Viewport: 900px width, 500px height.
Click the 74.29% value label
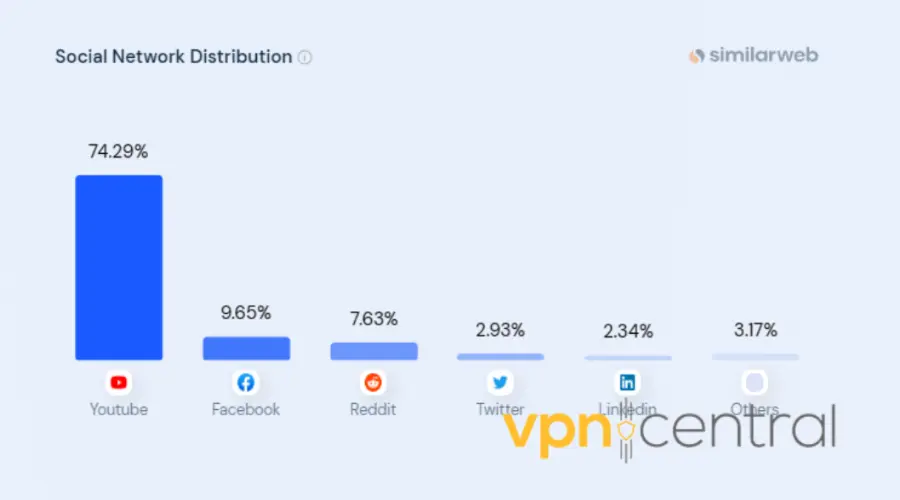click(x=119, y=152)
